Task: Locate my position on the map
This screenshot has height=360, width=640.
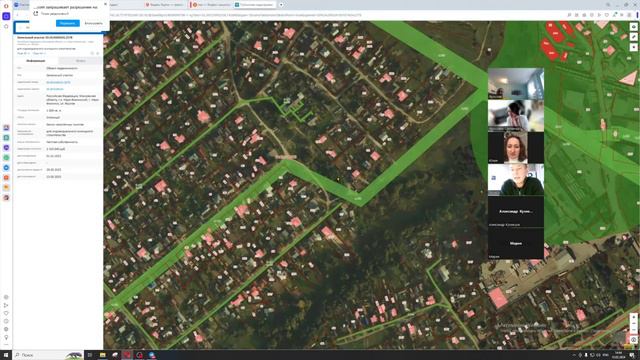Action: tap(633, 340)
